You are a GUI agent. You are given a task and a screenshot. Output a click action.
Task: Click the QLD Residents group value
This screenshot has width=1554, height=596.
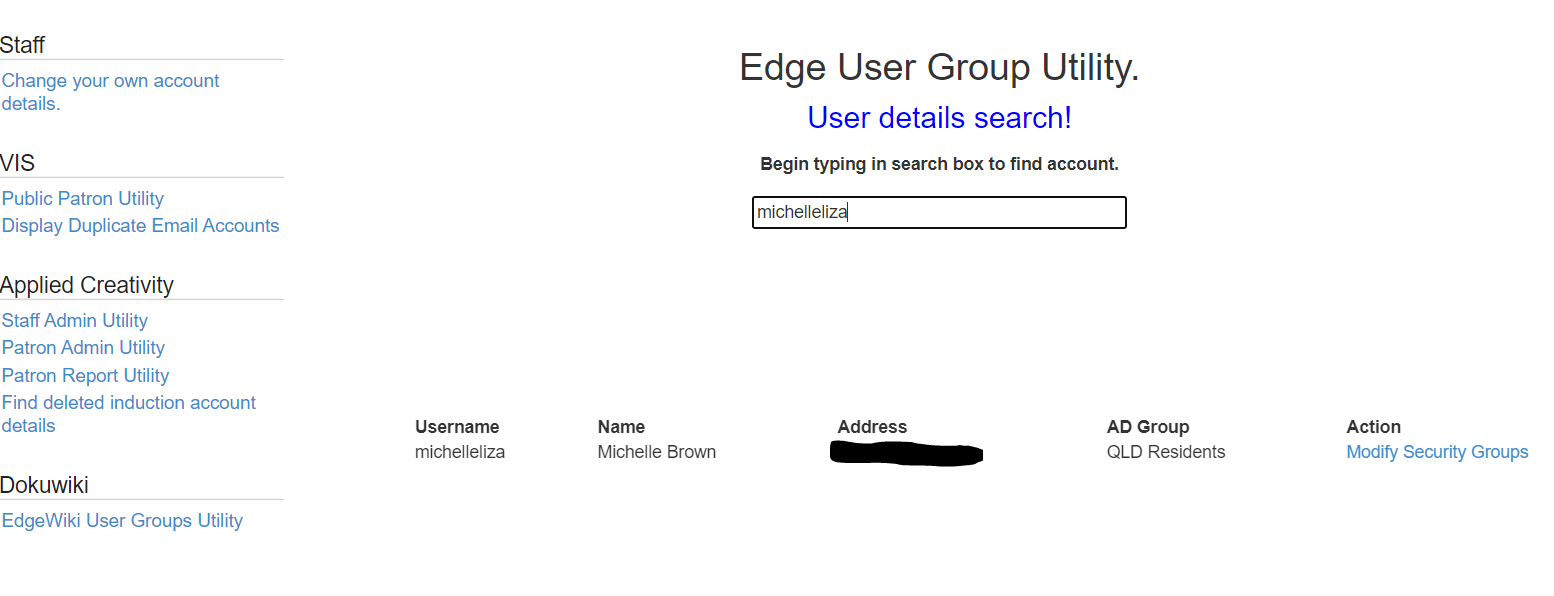pos(1165,452)
